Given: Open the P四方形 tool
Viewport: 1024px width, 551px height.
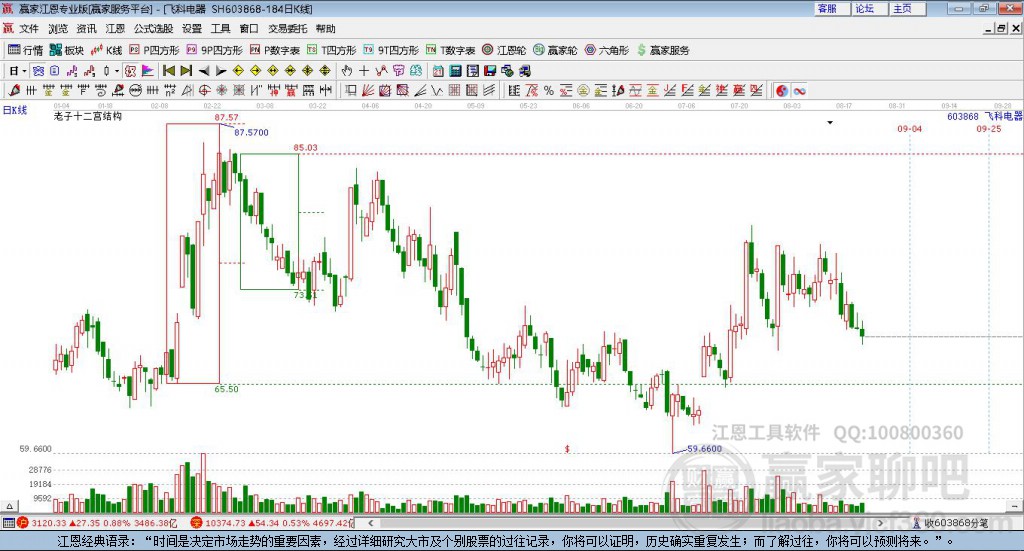Looking at the screenshot, I should tap(154, 50).
